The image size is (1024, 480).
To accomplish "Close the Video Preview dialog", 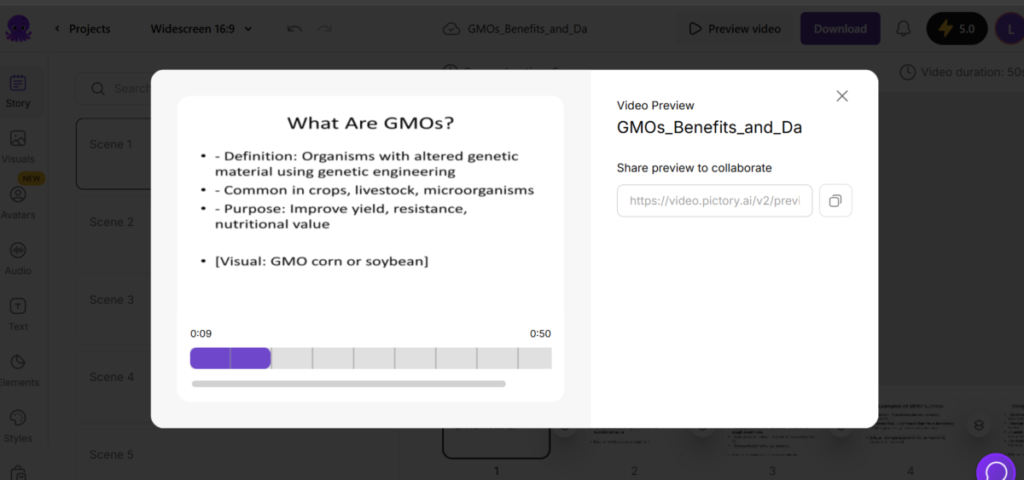I will pyautogui.click(x=842, y=96).
